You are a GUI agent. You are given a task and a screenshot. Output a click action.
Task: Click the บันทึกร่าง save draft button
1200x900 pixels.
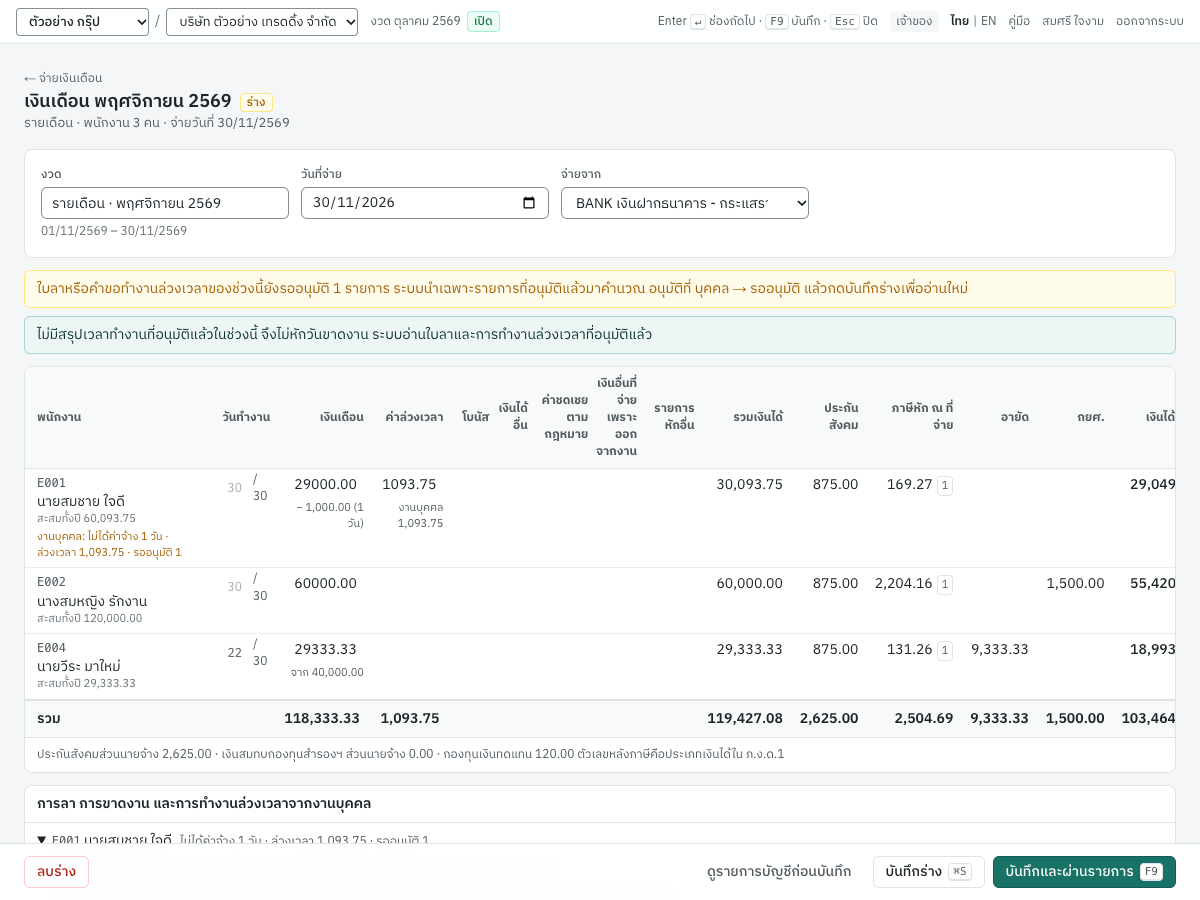click(x=929, y=872)
